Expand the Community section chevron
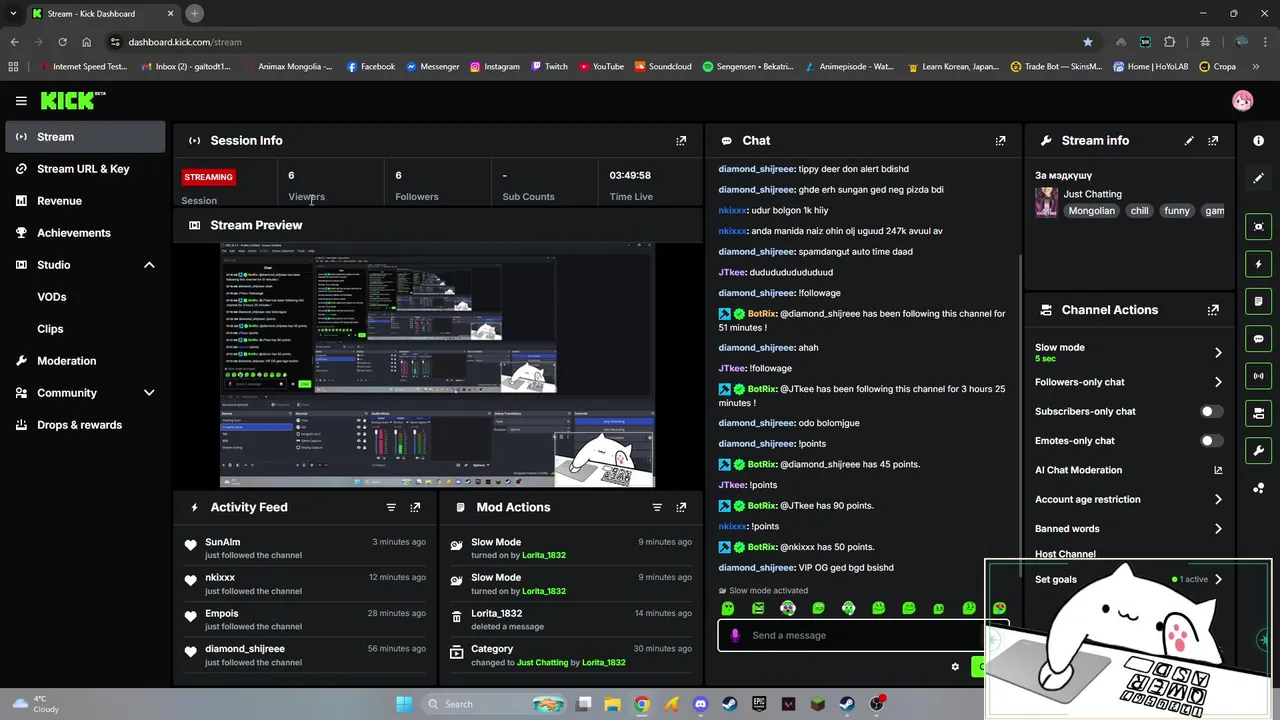This screenshot has width=1280, height=720. coord(149,393)
